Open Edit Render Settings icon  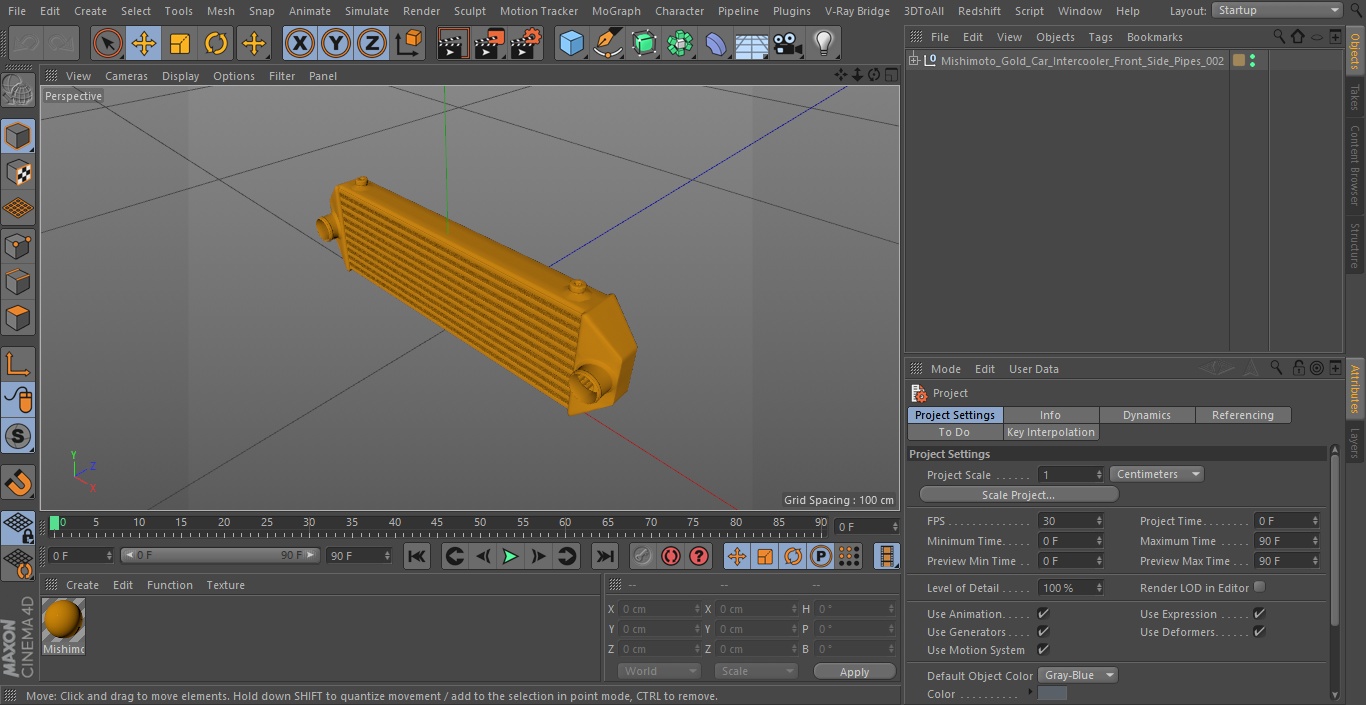[526, 44]
